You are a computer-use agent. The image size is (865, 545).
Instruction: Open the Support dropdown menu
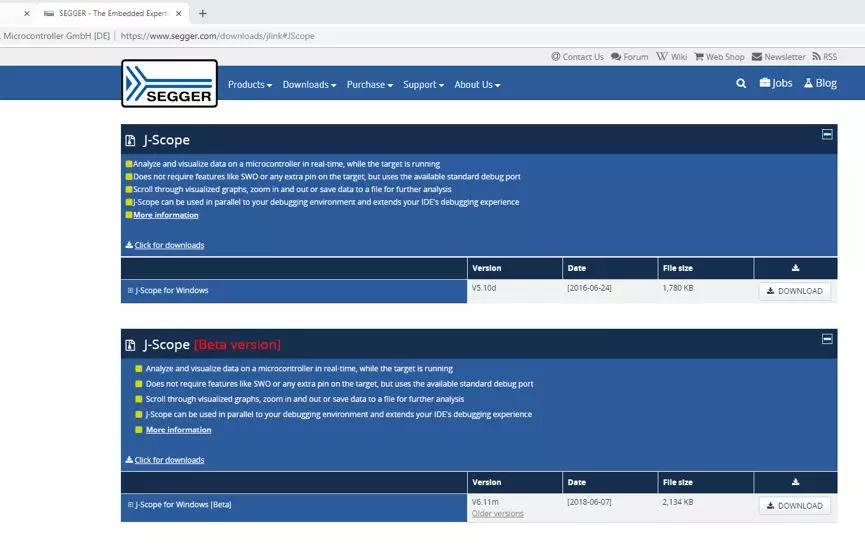click(423, 84)
